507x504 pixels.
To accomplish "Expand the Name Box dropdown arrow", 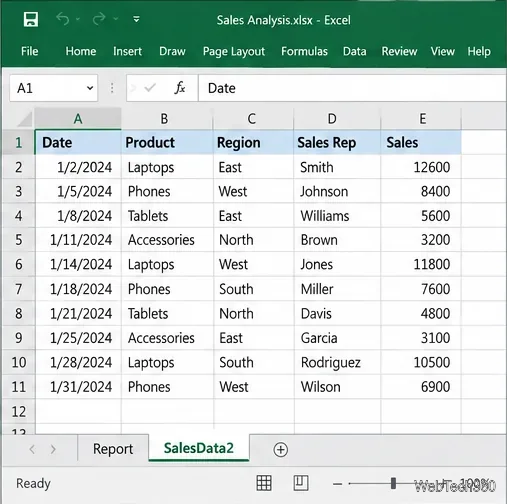I will (x=90, y=88).
